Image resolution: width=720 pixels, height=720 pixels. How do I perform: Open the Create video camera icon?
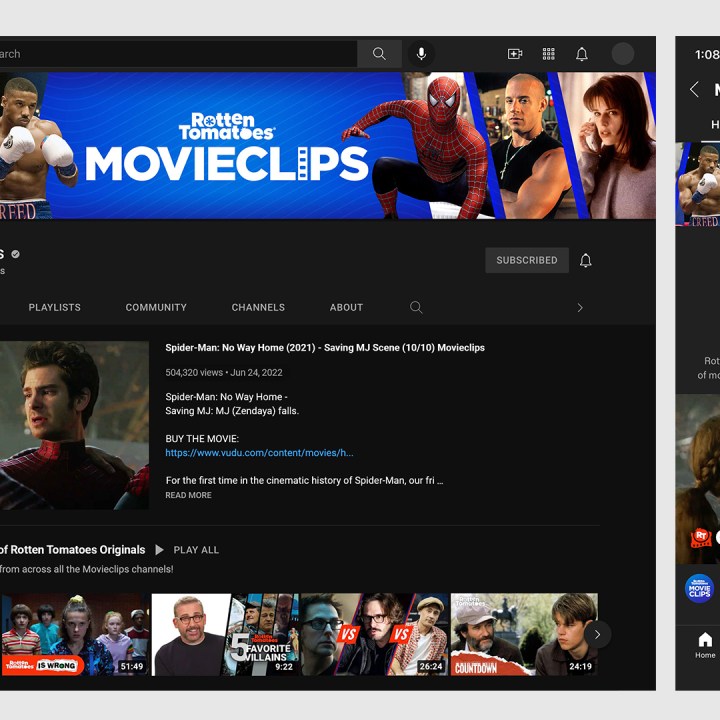[x=515, y=54]
